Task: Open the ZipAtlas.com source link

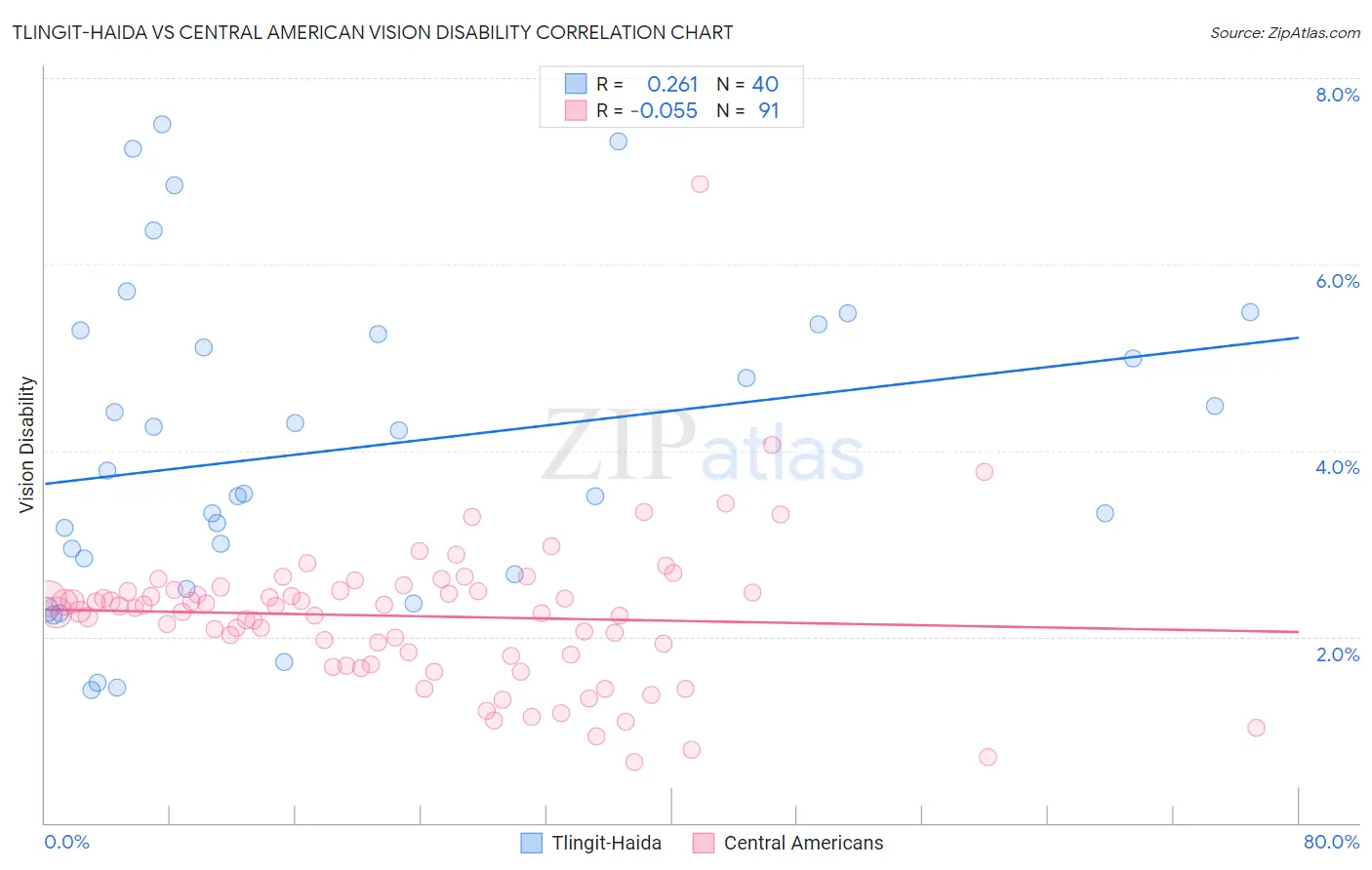Action: [x=1284, y=32]
